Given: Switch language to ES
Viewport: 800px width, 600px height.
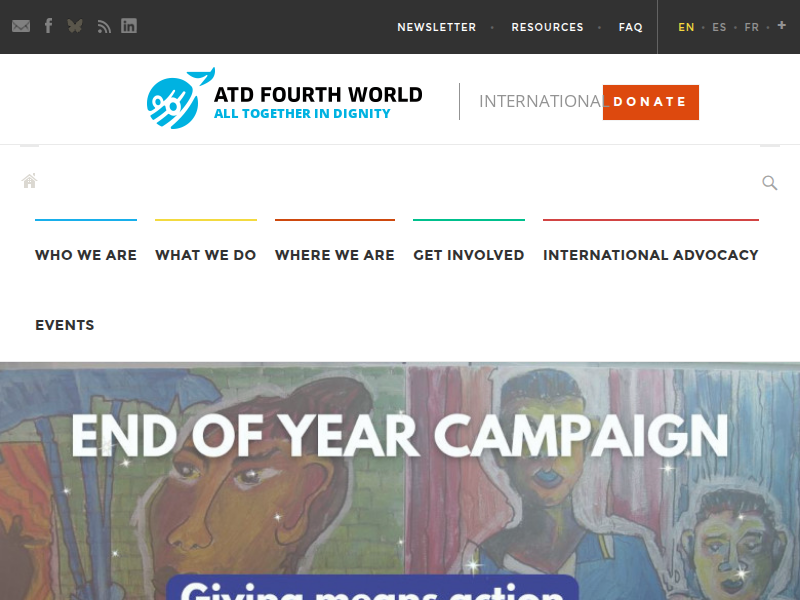Looking at the screenshot, I should [719, 27].
